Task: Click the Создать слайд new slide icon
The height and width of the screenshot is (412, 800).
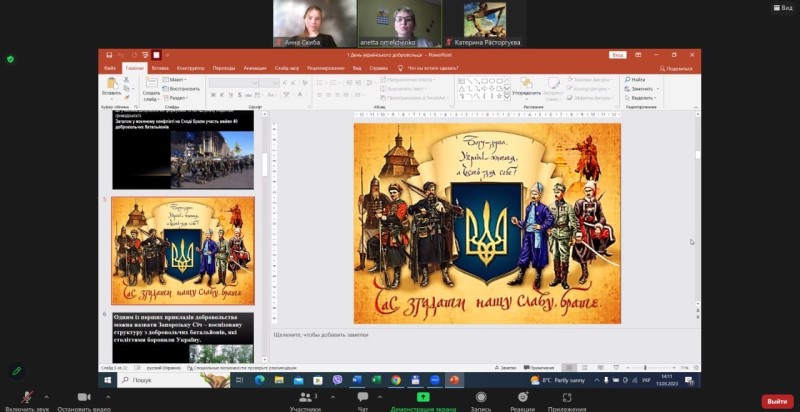Action: [x=152, y=83]
